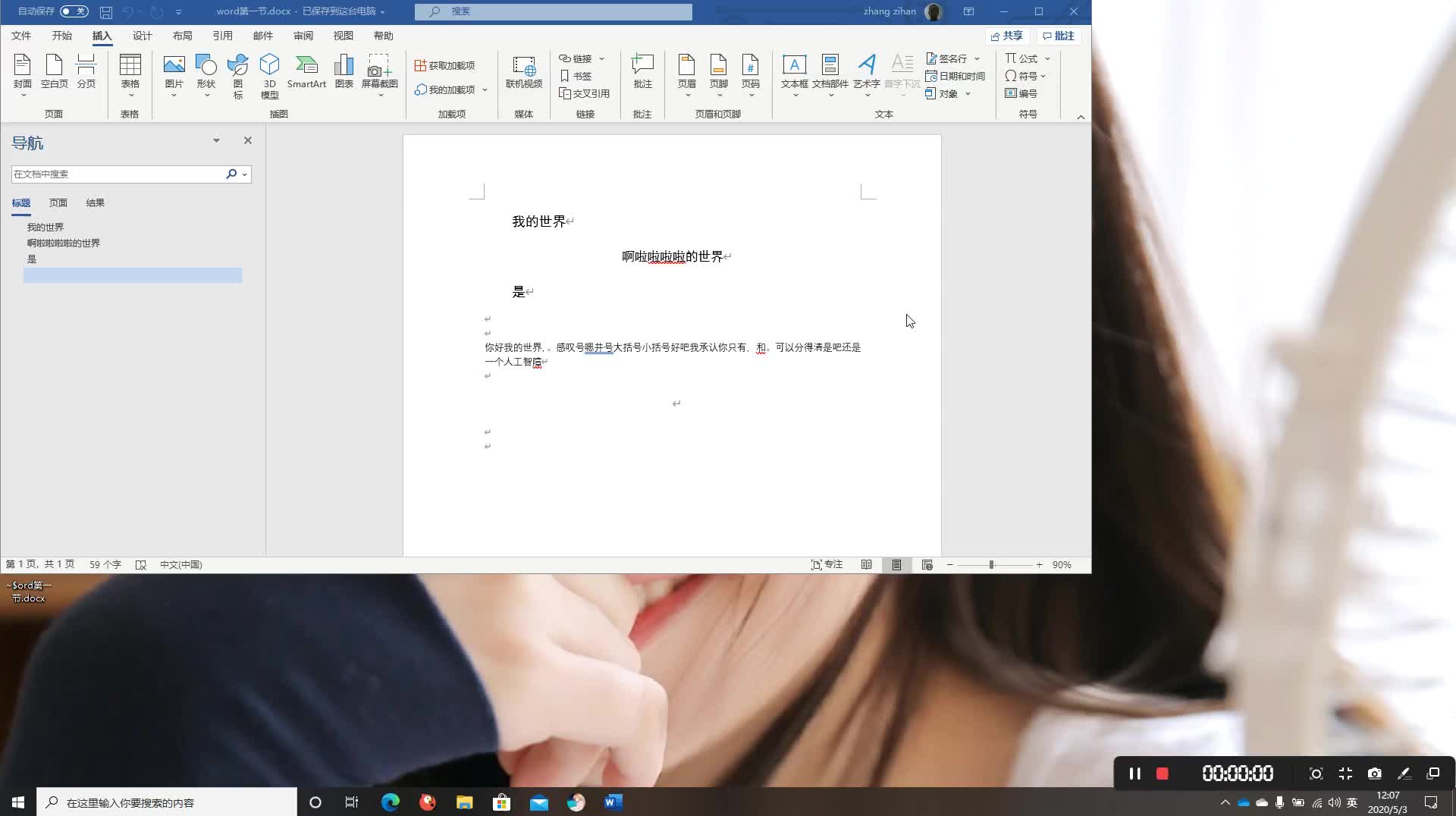Insert a cover page (封面)

[22, 74]
